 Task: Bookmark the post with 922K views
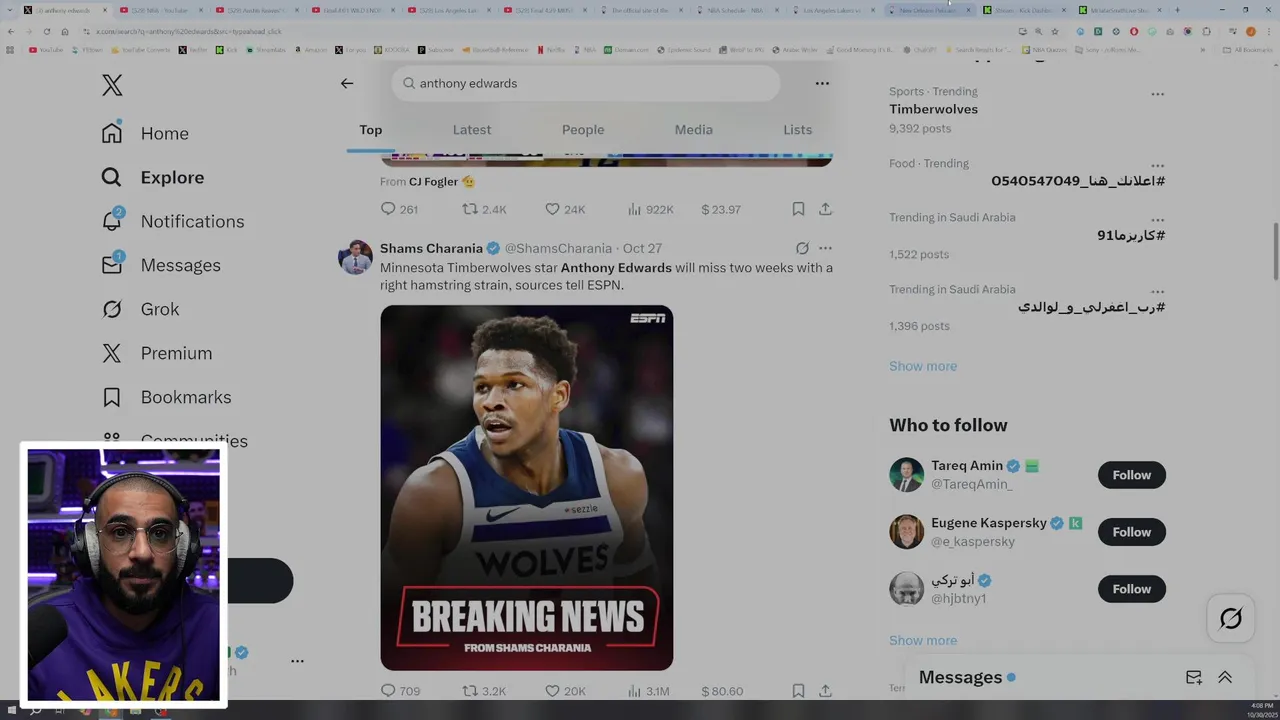[x=798, y=209]
